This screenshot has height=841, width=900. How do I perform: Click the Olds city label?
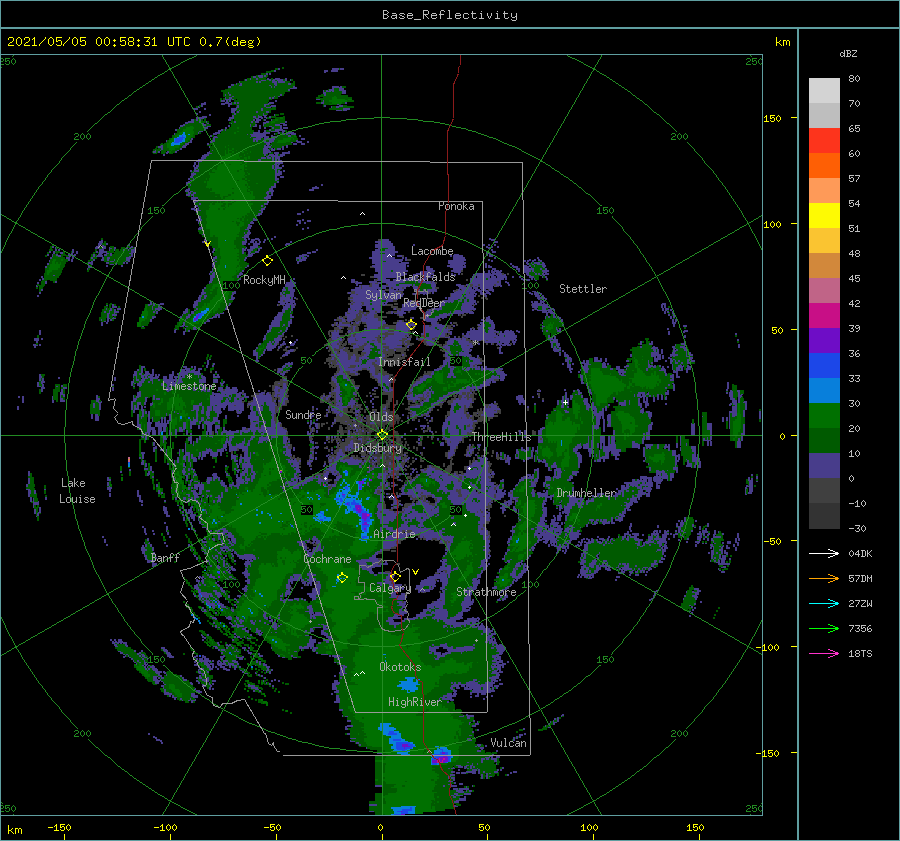pos(381,417)
